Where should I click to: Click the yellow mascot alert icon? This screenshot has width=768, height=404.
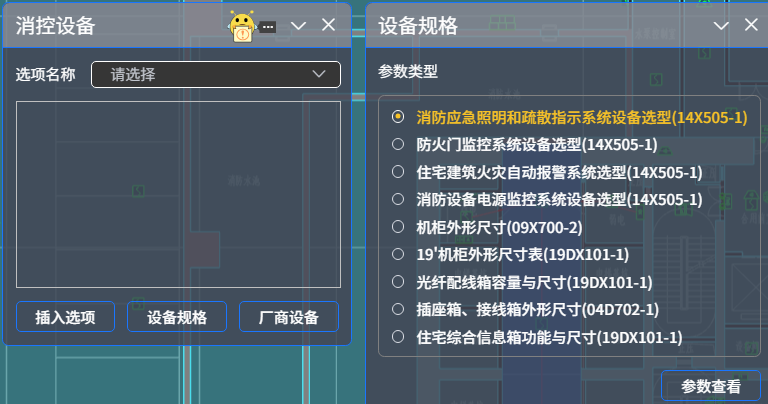(x=242, y=27)
